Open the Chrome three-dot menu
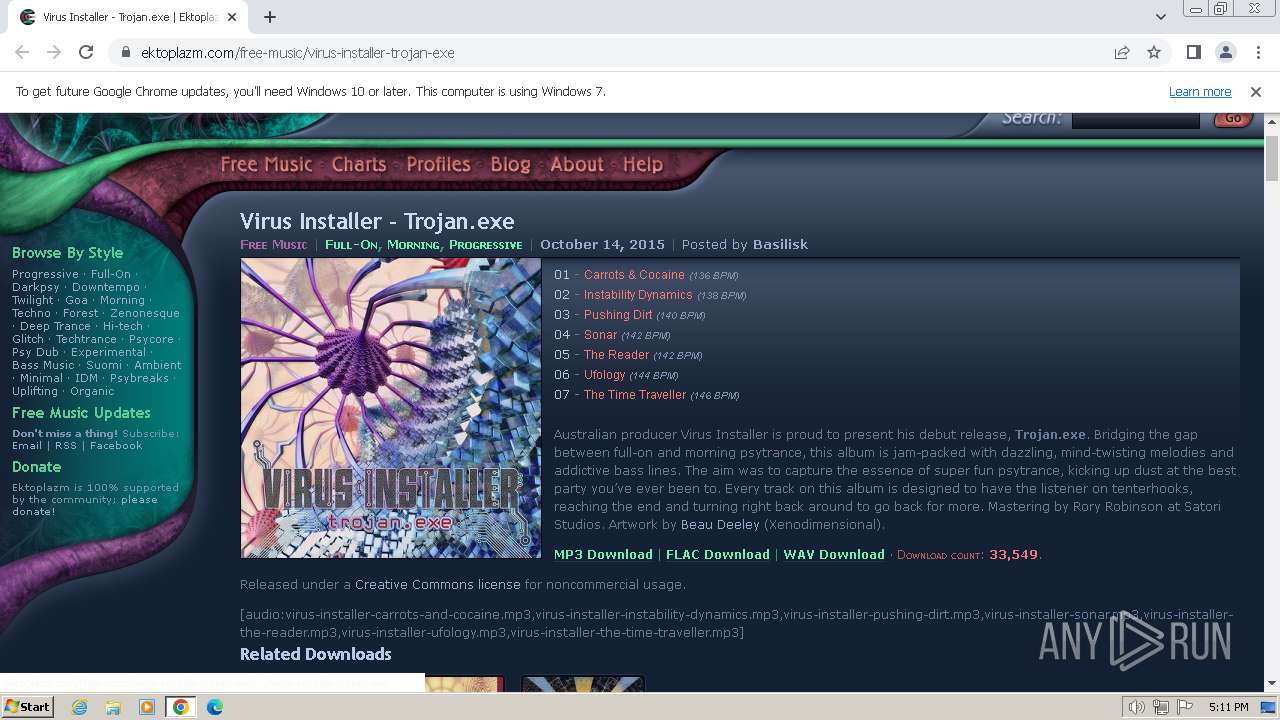 1257,52
